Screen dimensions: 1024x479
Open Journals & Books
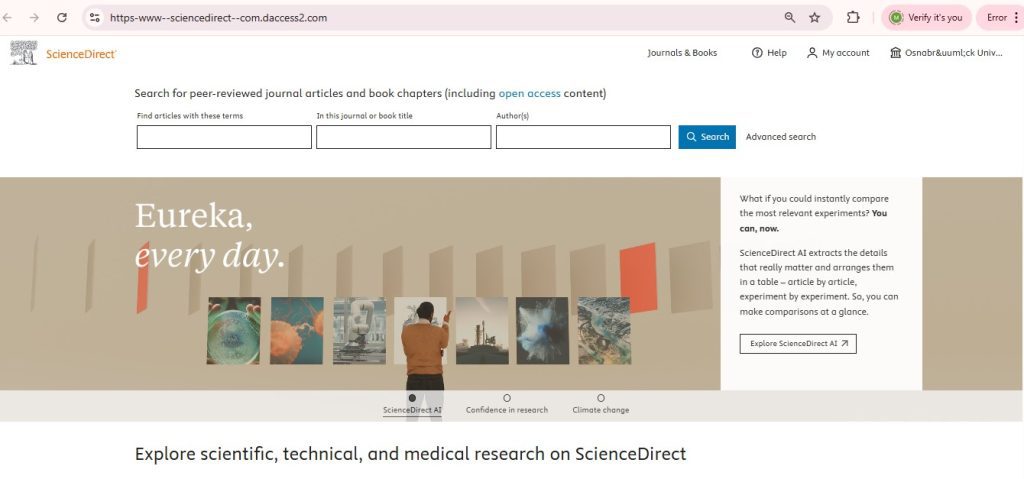(x=682, y=53)
